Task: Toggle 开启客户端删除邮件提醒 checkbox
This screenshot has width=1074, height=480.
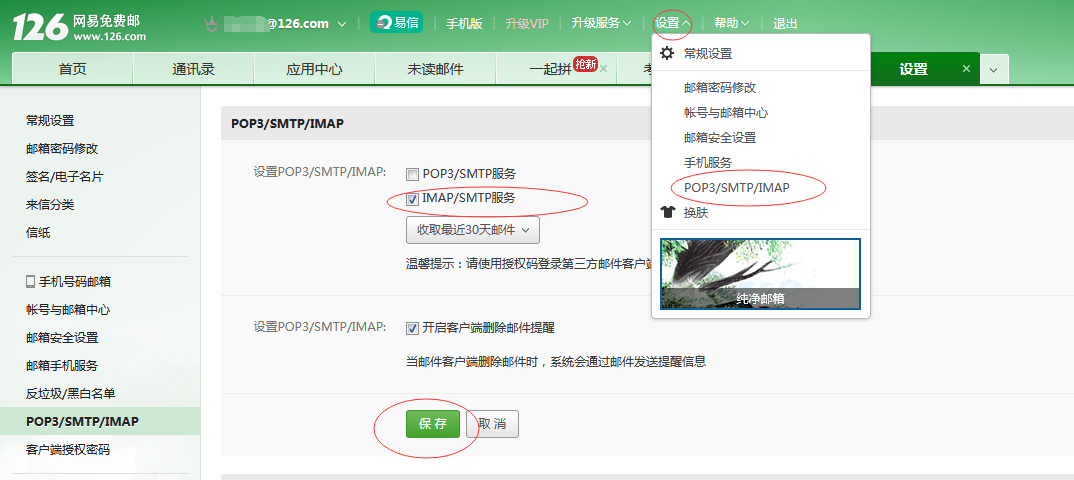Action: pos(412,328)
